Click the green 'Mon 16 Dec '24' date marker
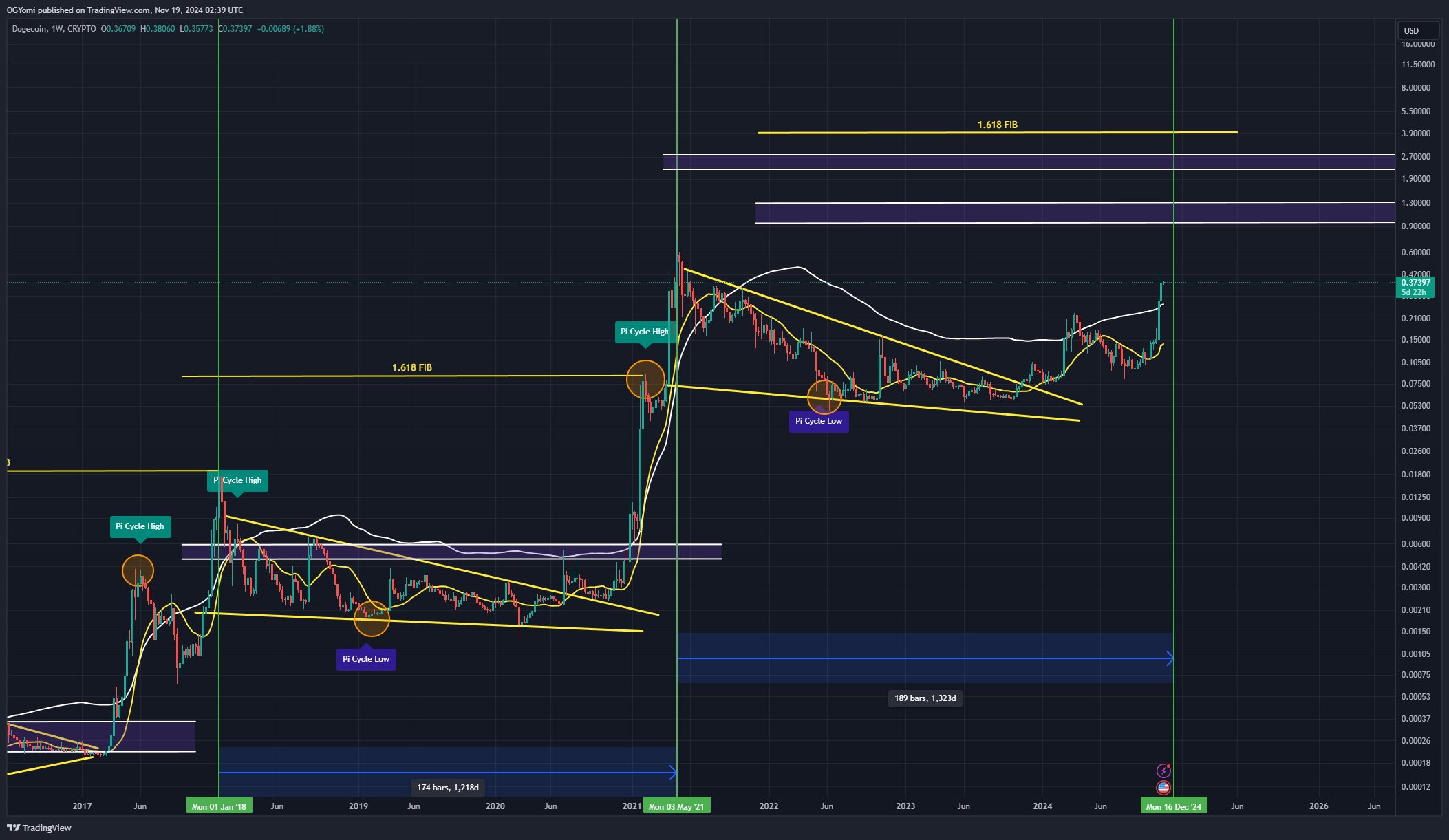The image size is (1449, 840). [1172, 806]
